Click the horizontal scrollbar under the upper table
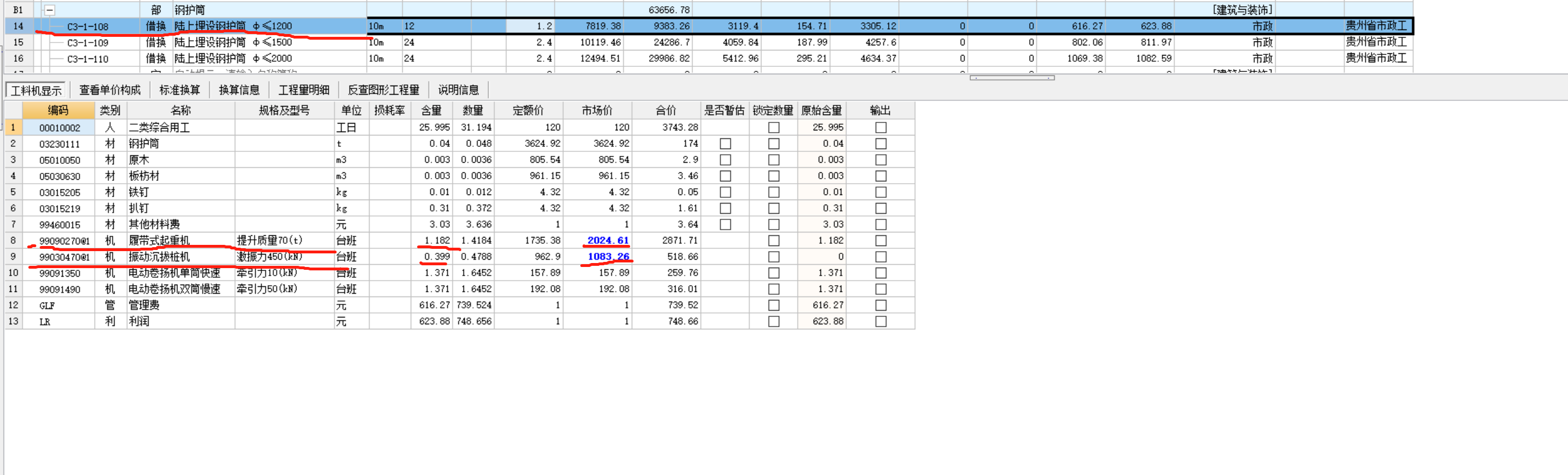 (1012, 78)
